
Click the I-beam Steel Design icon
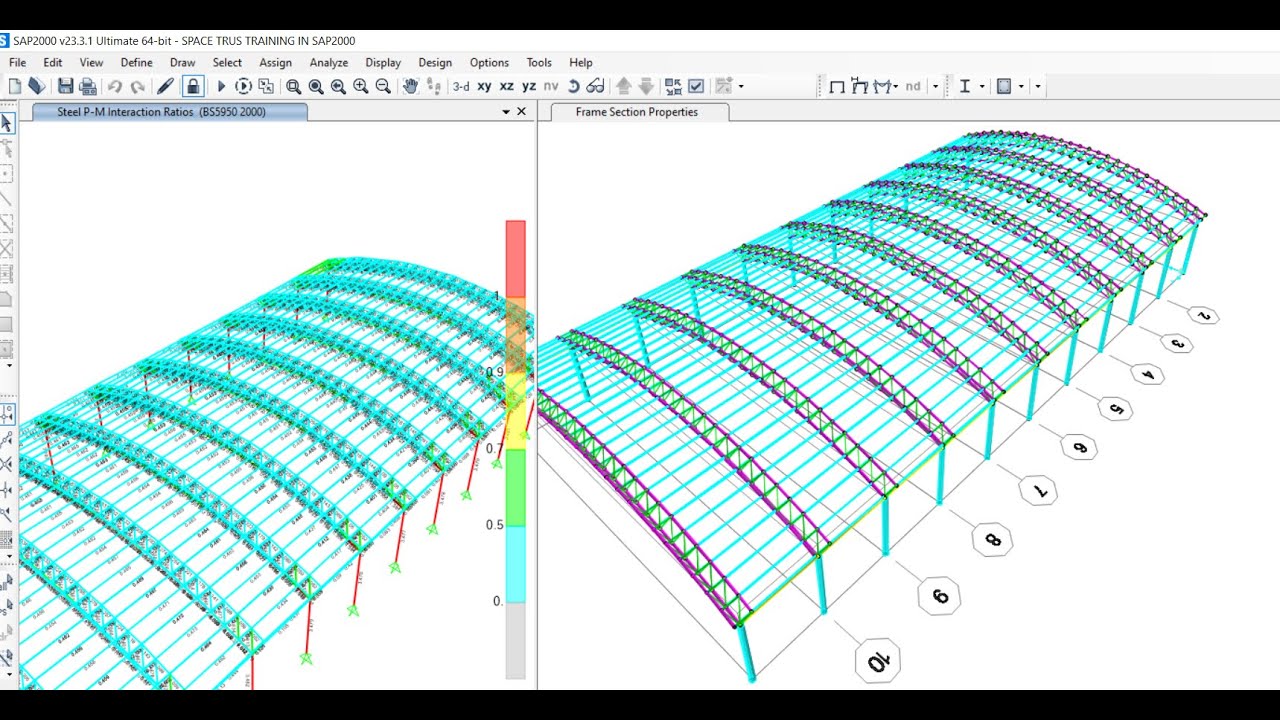[x=964, y=86]
